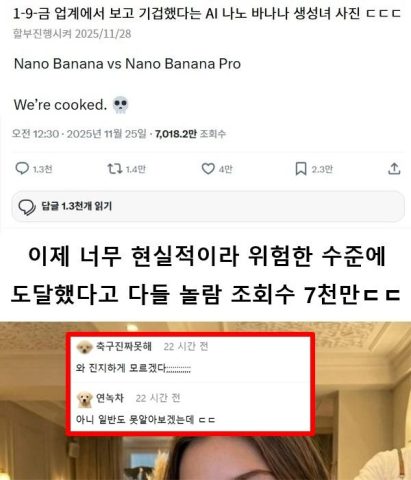
Task: Click username 축구진짜못해
Action: (x=124, y=346)
